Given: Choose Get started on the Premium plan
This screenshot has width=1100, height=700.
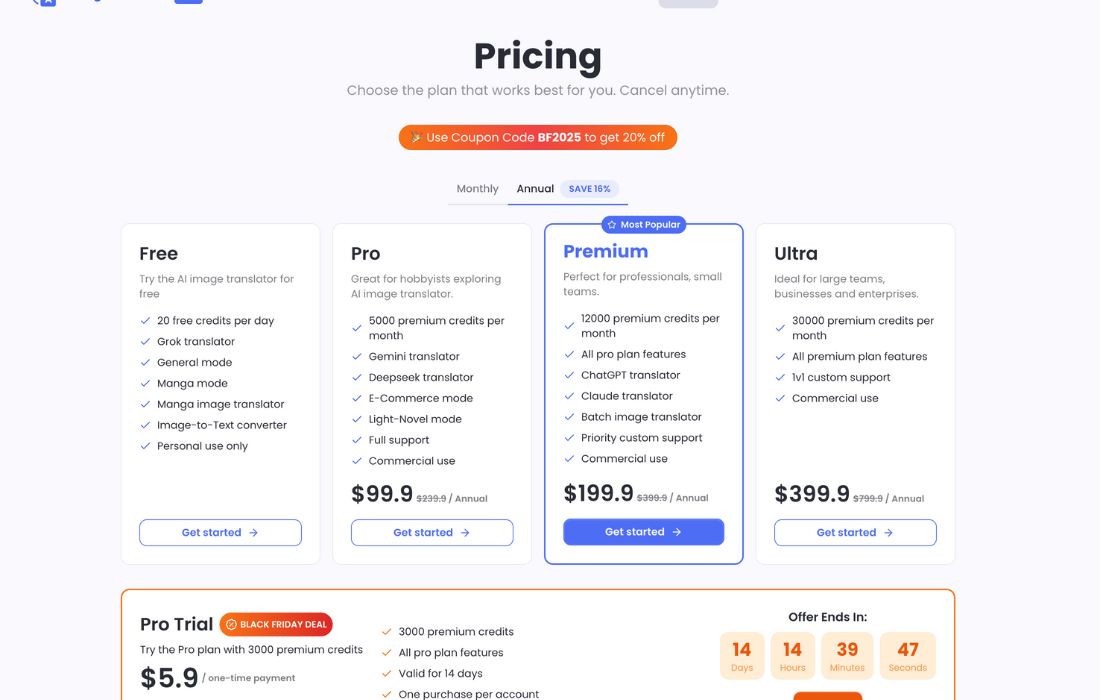Looking at the screenshot, I should pyautogui.click(x=643, y=532).
